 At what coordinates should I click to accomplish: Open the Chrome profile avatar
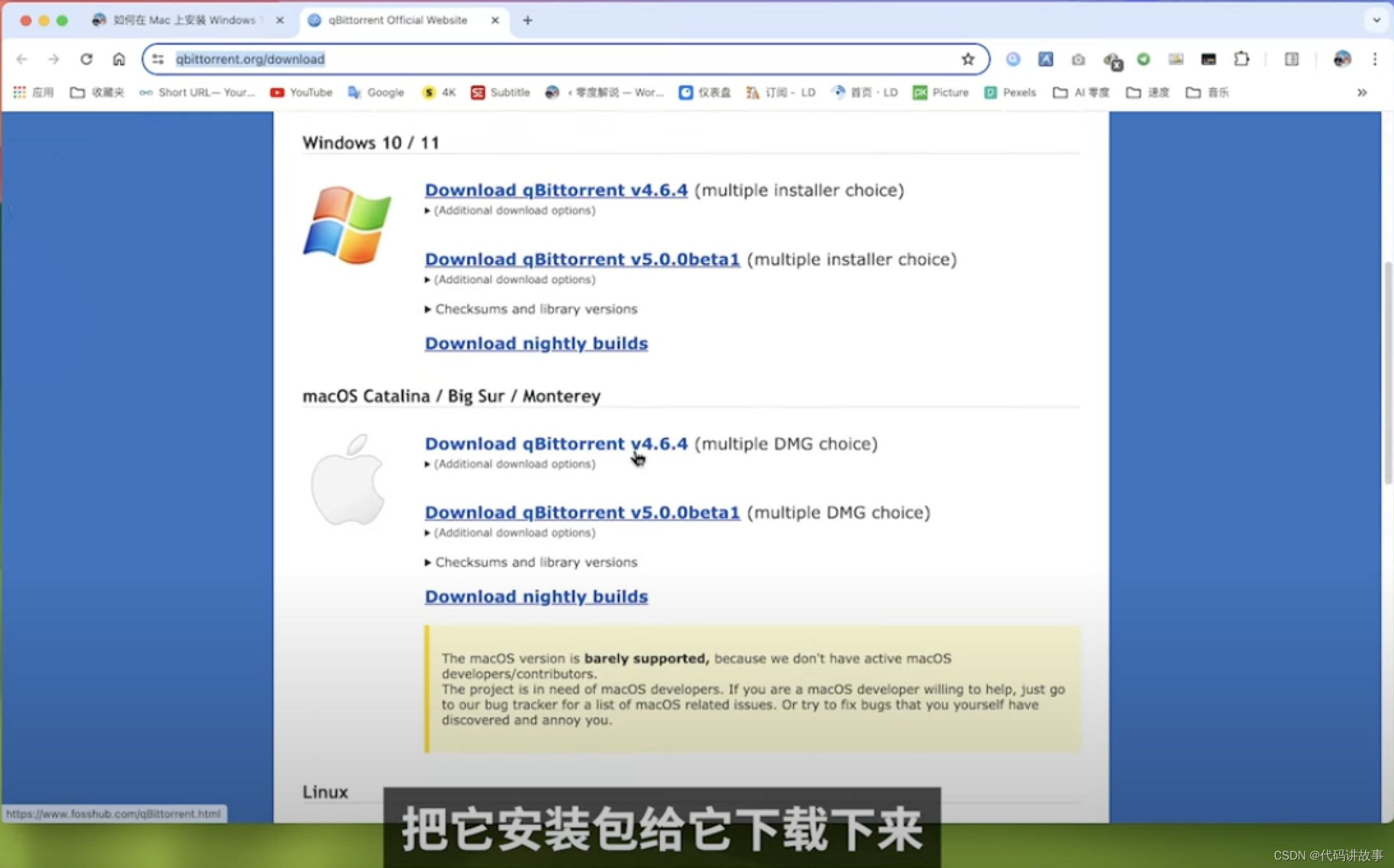[1342, 59]
